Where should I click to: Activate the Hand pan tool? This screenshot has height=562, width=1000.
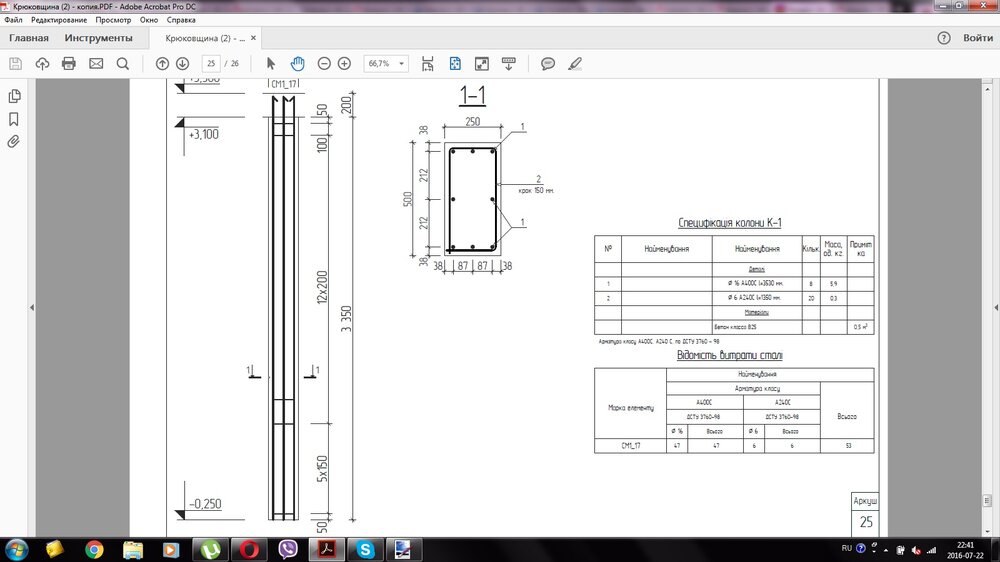pyautogui.click(x=297, y=63)
